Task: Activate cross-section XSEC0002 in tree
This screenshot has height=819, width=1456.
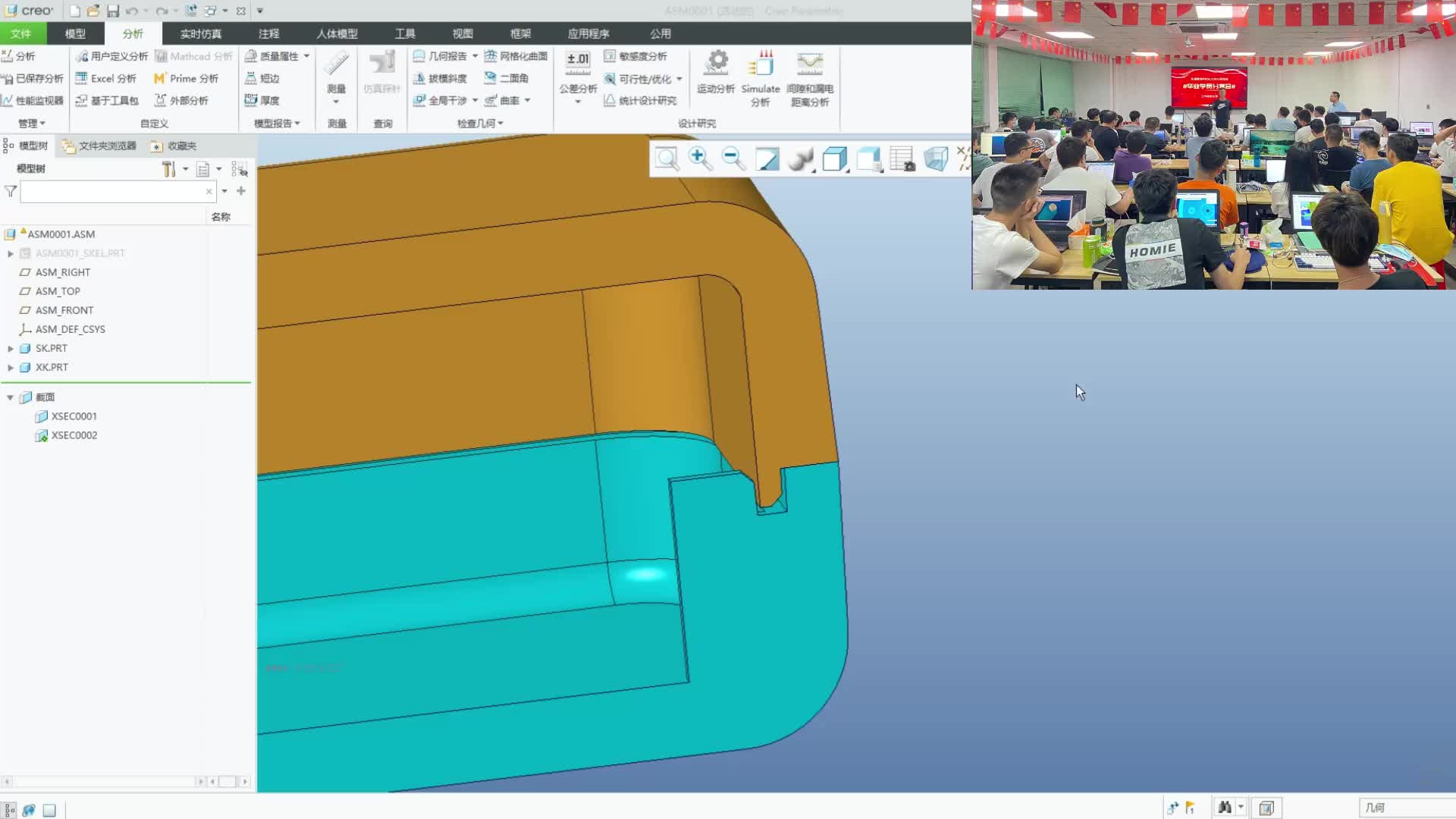Action: click(x=74, y=435)
